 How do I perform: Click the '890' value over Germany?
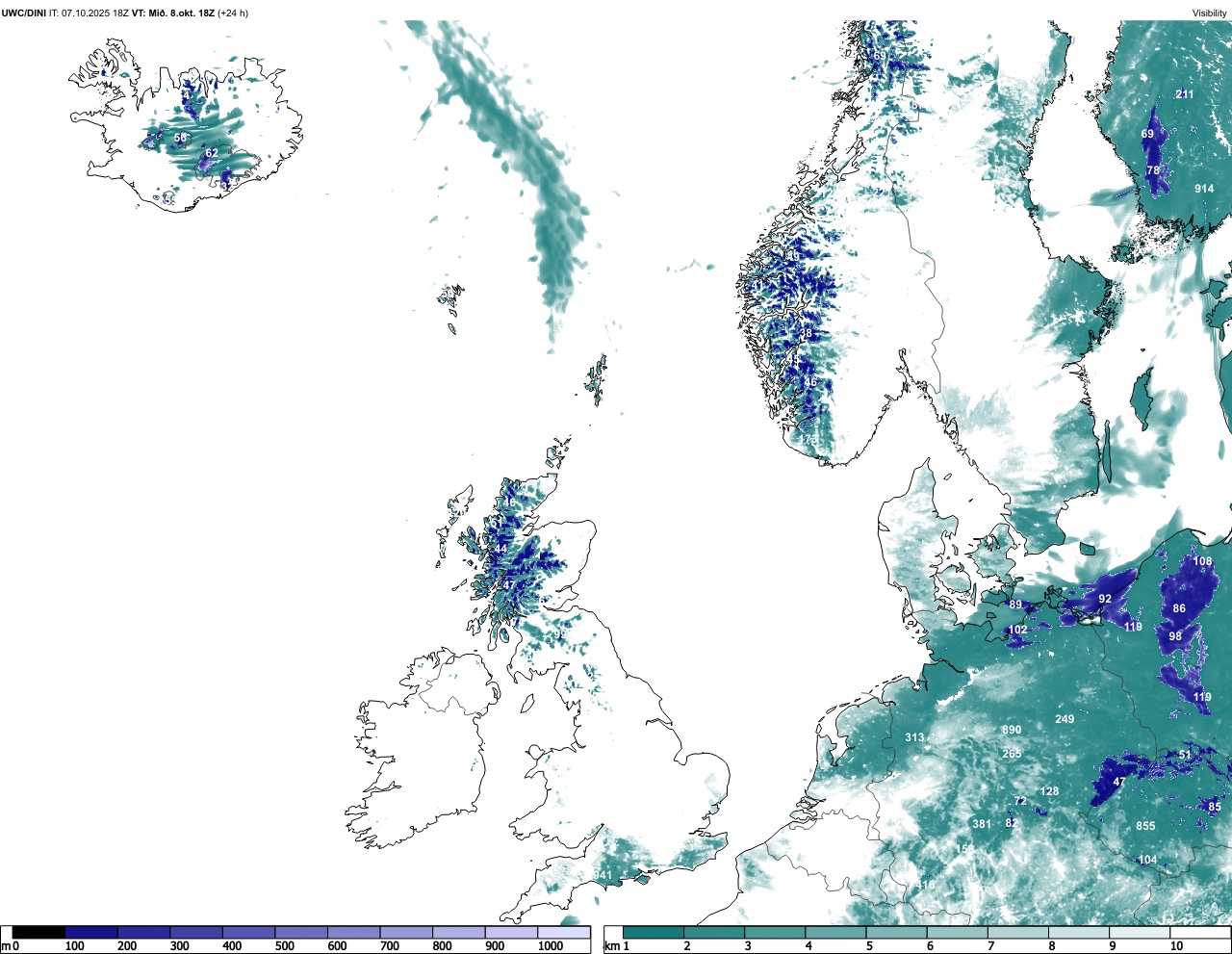pyautogui.click(x=1011, y=730)
